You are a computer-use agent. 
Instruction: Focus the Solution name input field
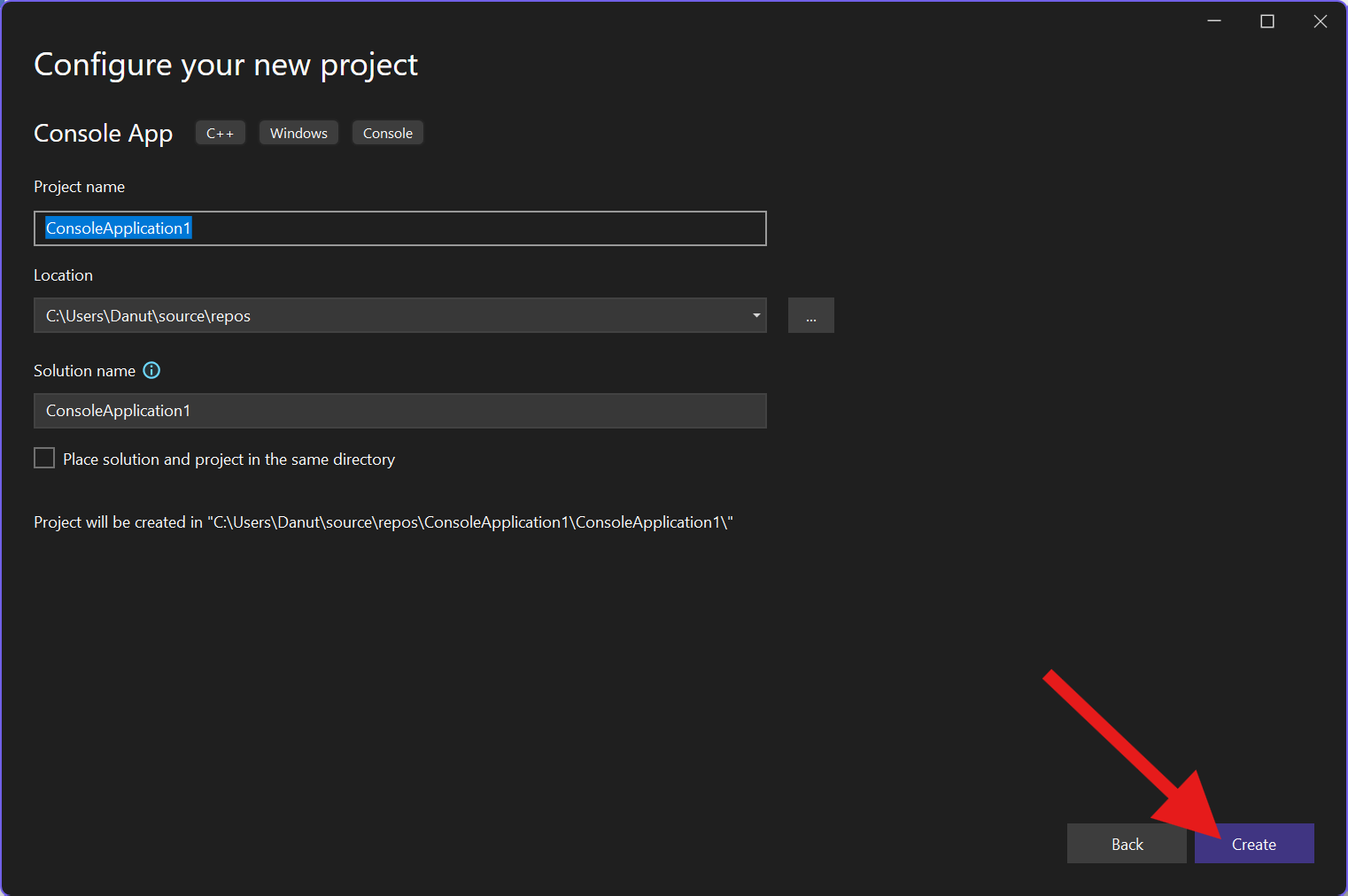click(x=400, y=411)
